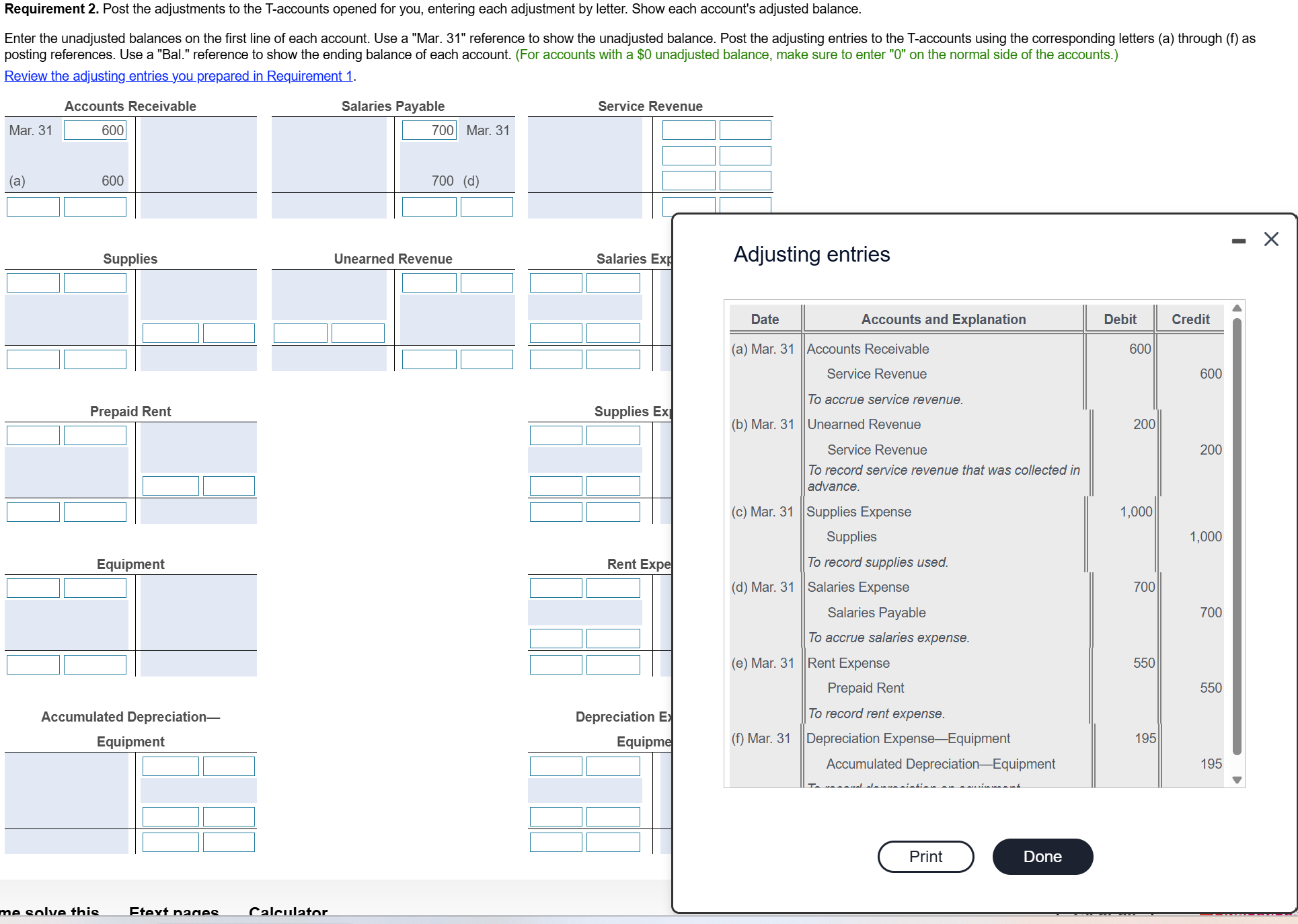The image size is (1298, 924).
Task: Open the Calculator tool
Action: (288, 912)
